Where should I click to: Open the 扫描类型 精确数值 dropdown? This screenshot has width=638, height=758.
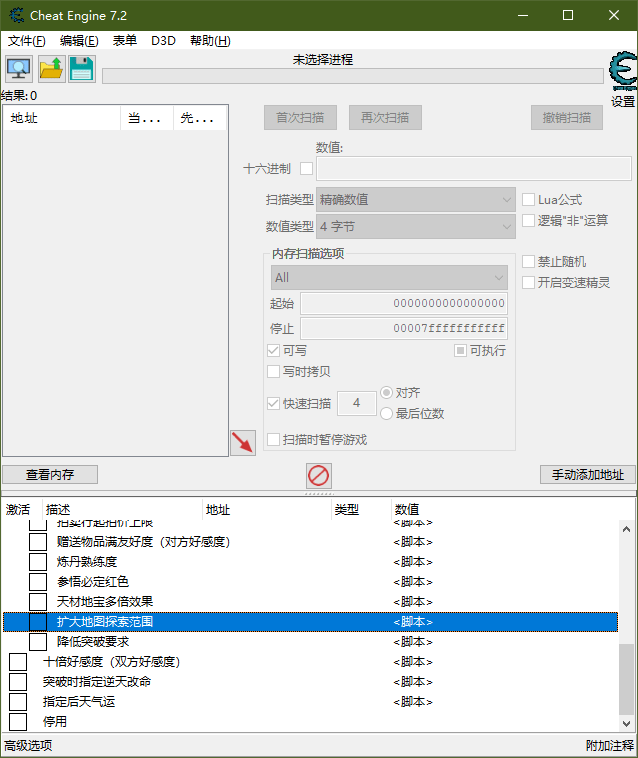[x=416, y=200]
